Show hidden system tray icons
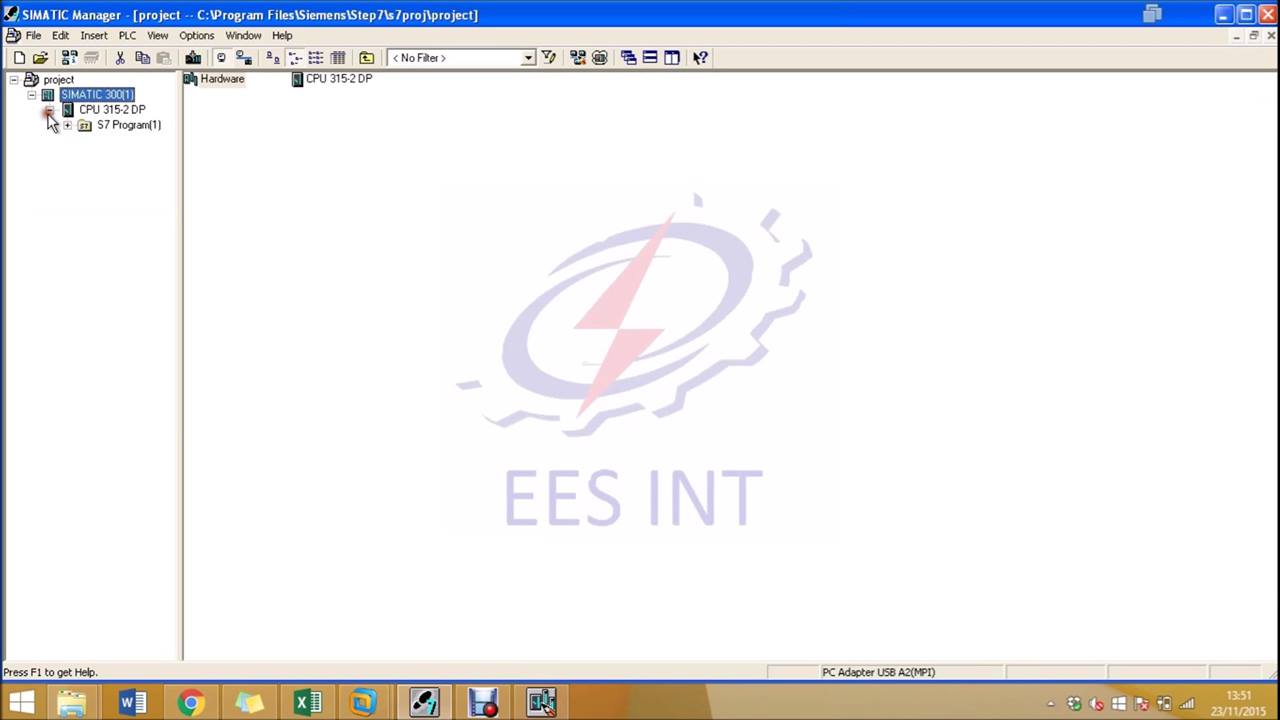1280x720 pixels. (1051, 704)
